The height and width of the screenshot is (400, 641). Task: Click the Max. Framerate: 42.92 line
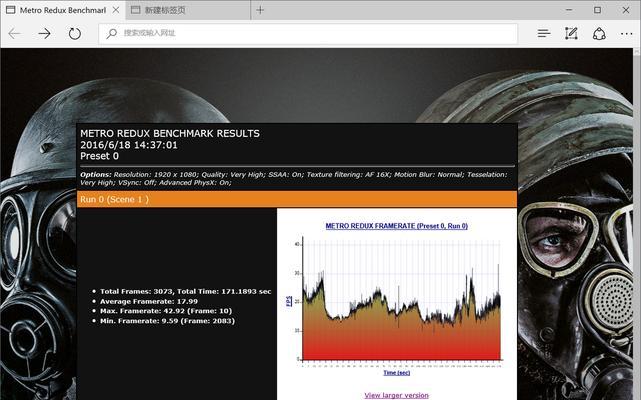[166, 311]
